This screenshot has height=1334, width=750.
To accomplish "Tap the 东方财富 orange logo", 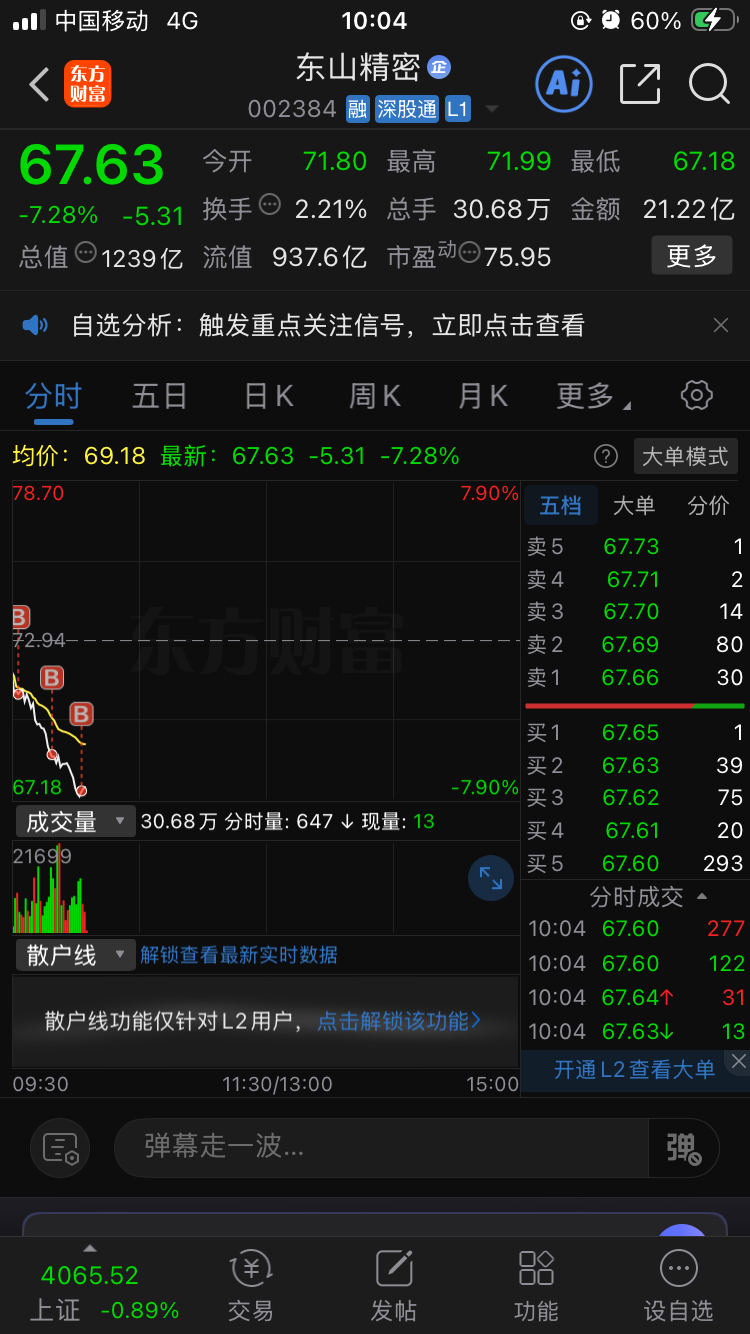I will pos(88,85).
